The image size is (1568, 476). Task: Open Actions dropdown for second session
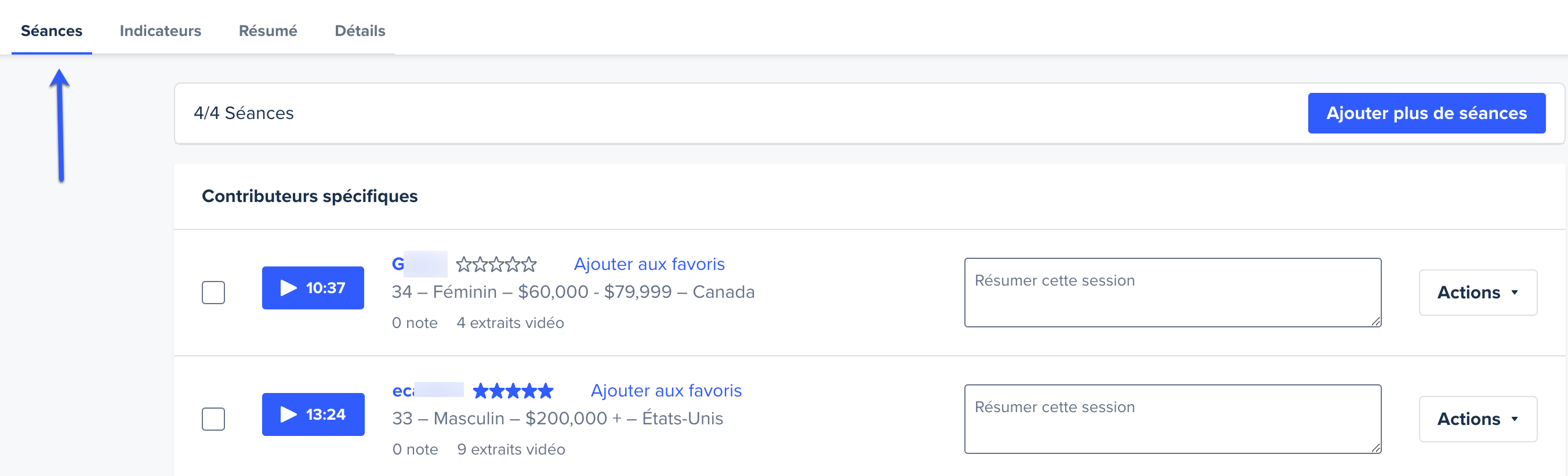coord(1478,419)
